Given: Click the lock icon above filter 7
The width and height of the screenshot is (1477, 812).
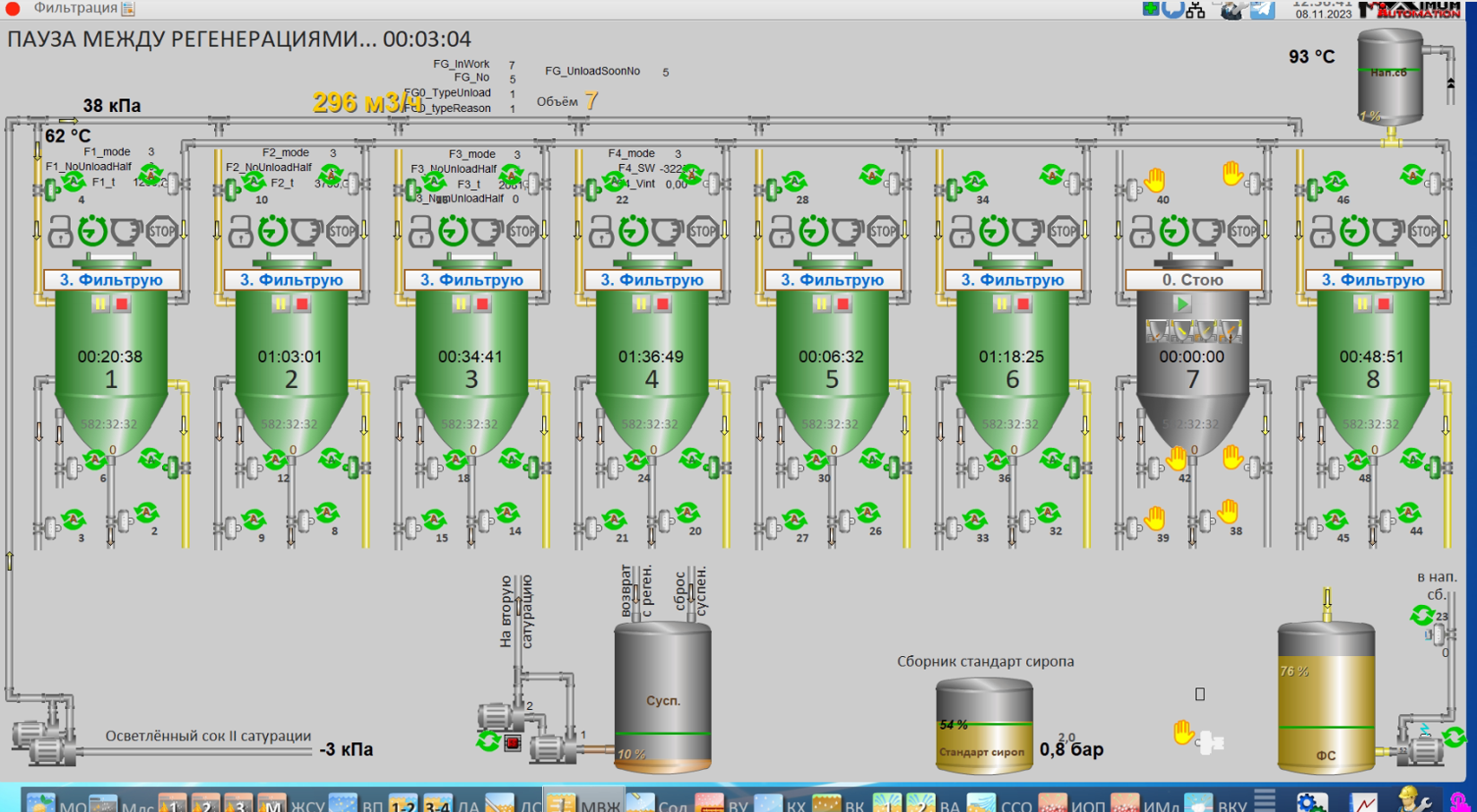Looking at the screenshot, I should click(1141, 232).
